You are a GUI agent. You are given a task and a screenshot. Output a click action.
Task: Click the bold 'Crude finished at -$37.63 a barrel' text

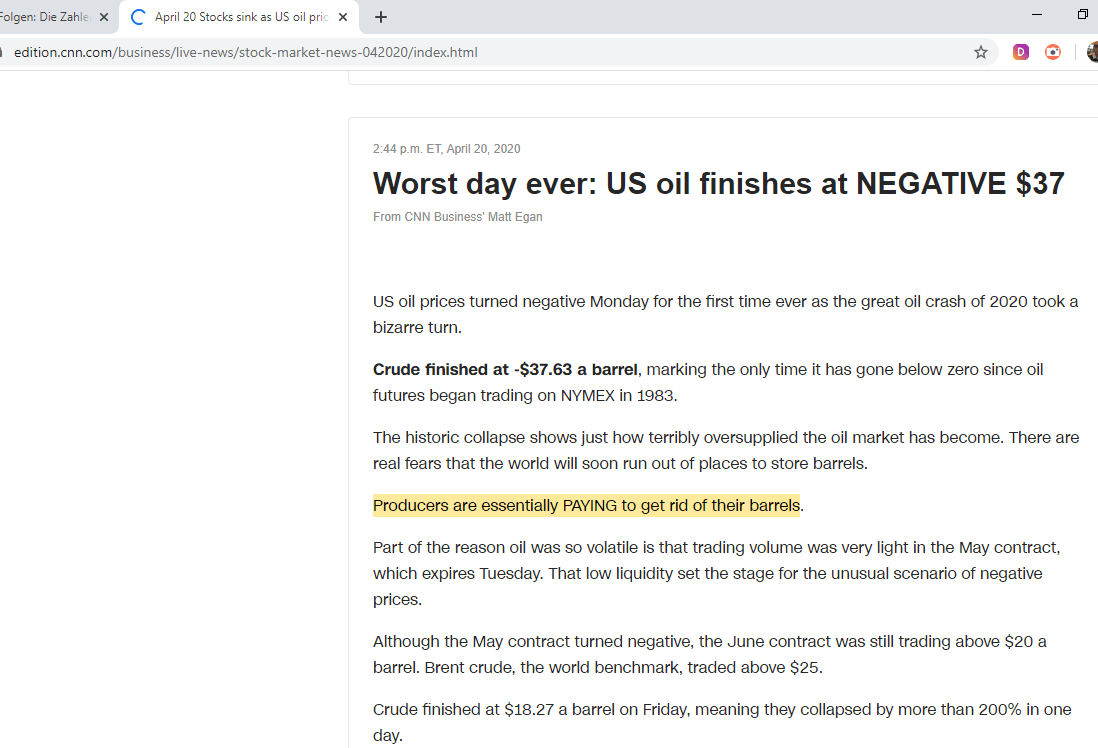(504, 370)
